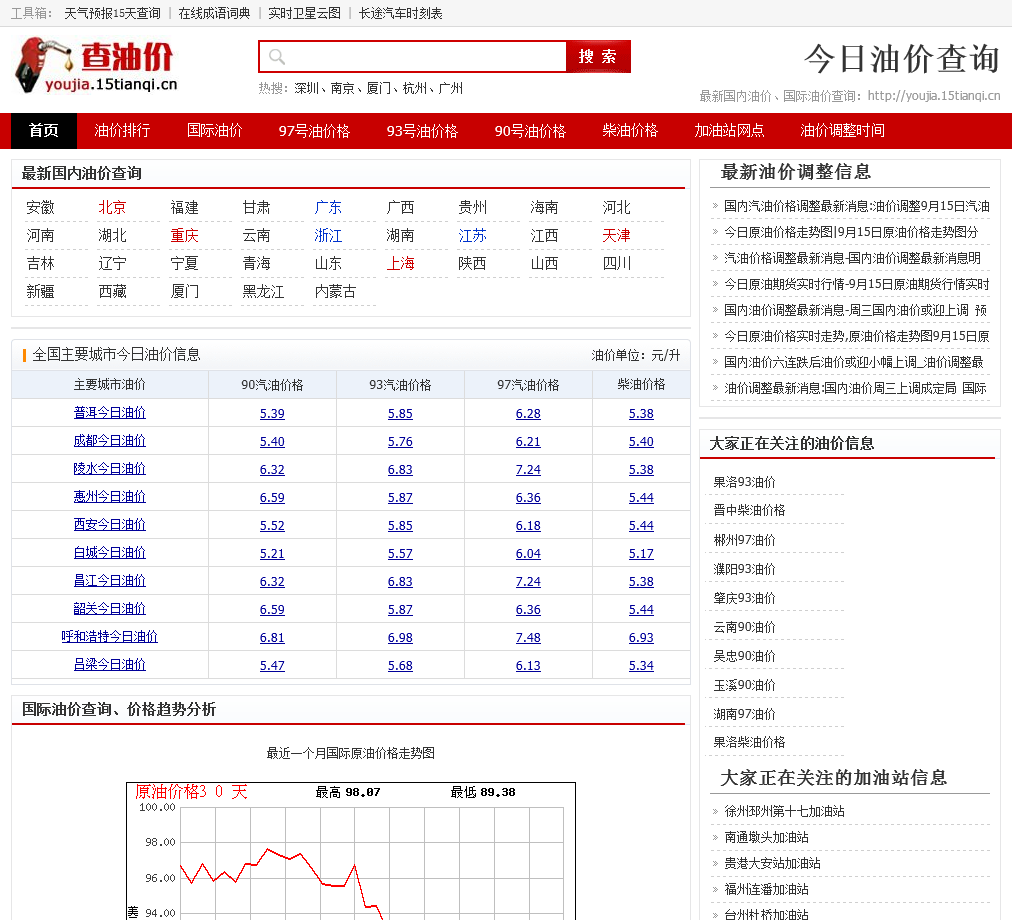This screenshot has width=1012, height=920.
Task: Choose province 广东
Action: tap(329, 208)
